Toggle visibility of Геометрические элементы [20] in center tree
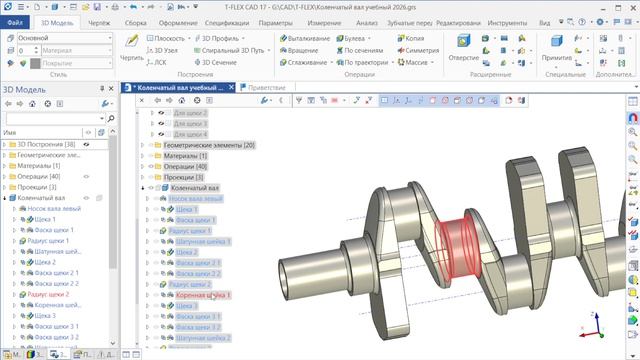Screen dimensions: 640x360 point(151,145)
